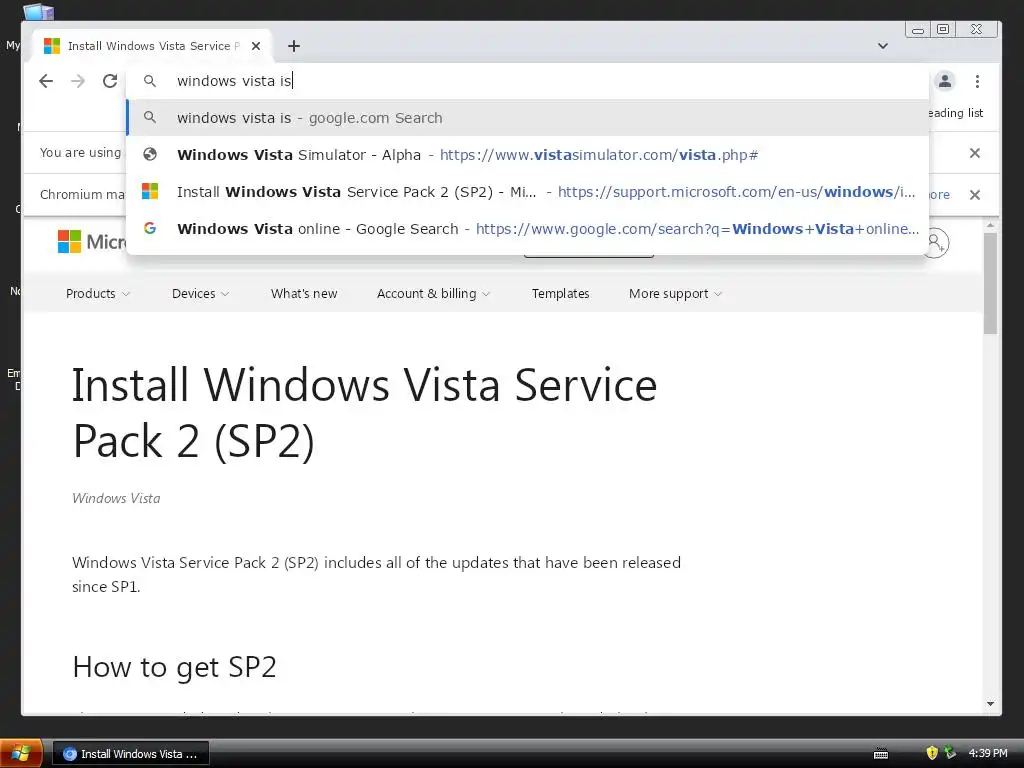Select 'windows vista is' google.com Search suggestion
The image size is (1024, 768).
point(528,118)
